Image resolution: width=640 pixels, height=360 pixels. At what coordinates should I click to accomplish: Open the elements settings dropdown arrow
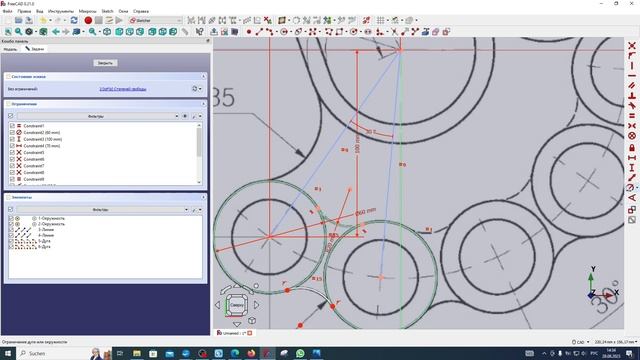tap(200, 209)
